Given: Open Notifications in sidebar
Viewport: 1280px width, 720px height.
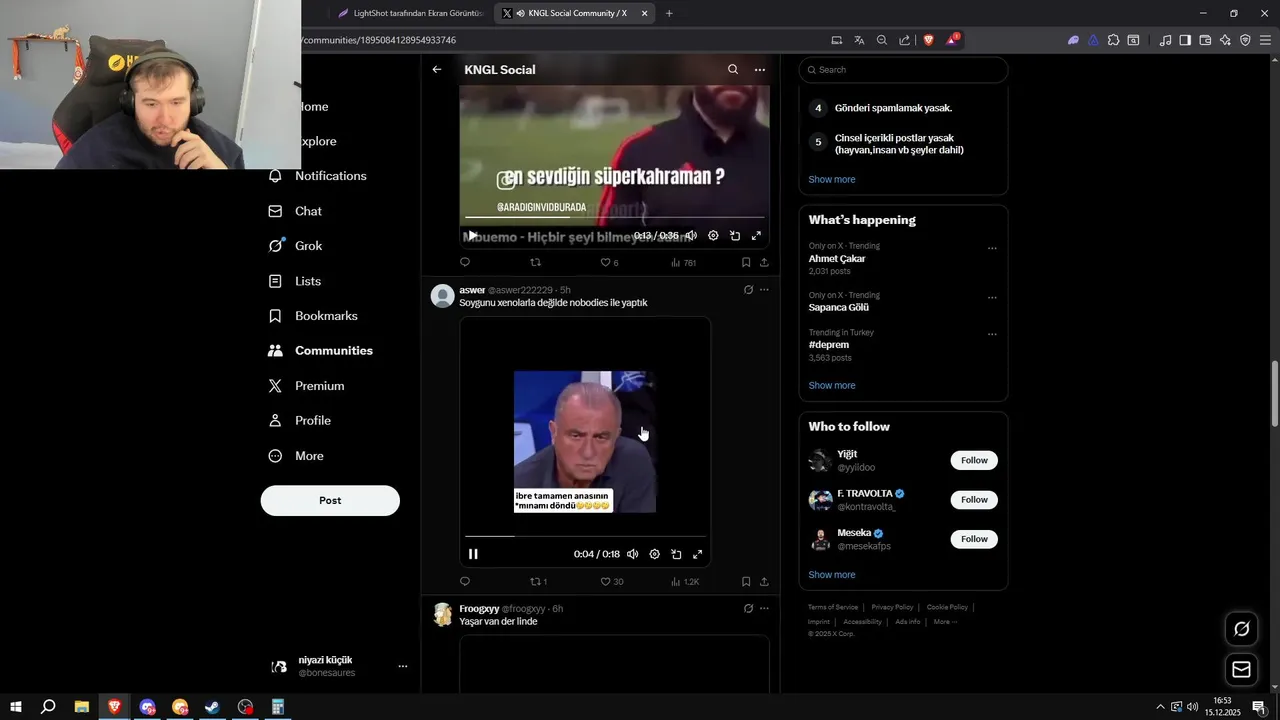Looking at the screenshot, I should (x=318, y=176).
